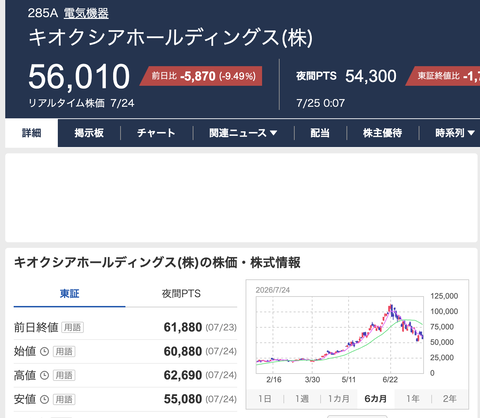The height and width of the screenshot is (418, 480).
Task: Open the 配当 tab
Action: pos(320,133)
